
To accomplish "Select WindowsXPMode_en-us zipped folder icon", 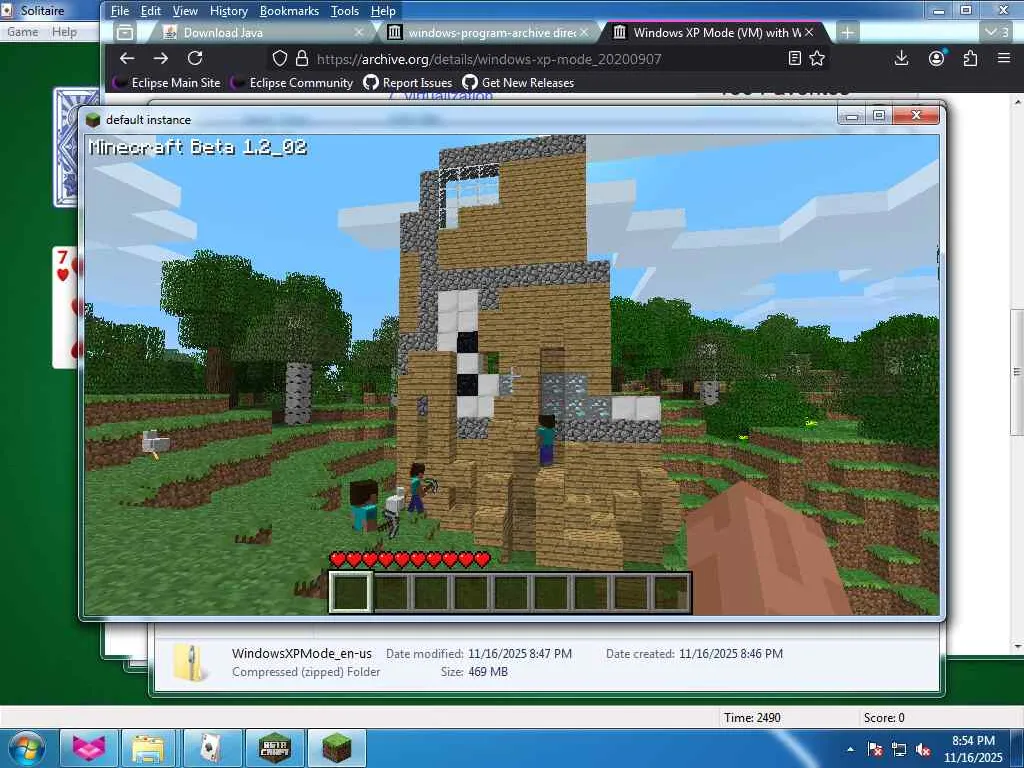I will (x=189, y=663).
